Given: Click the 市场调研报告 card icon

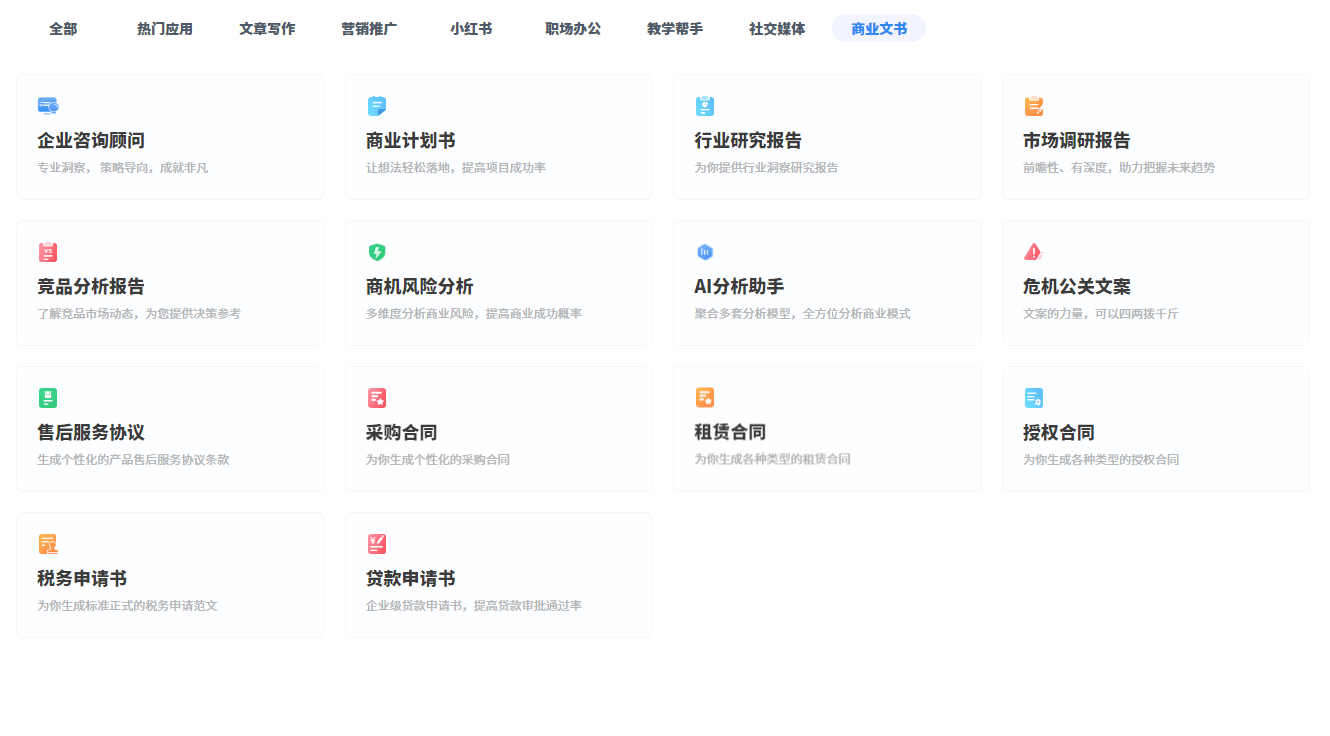Looking at the screenshot, I should point(1034,106).
